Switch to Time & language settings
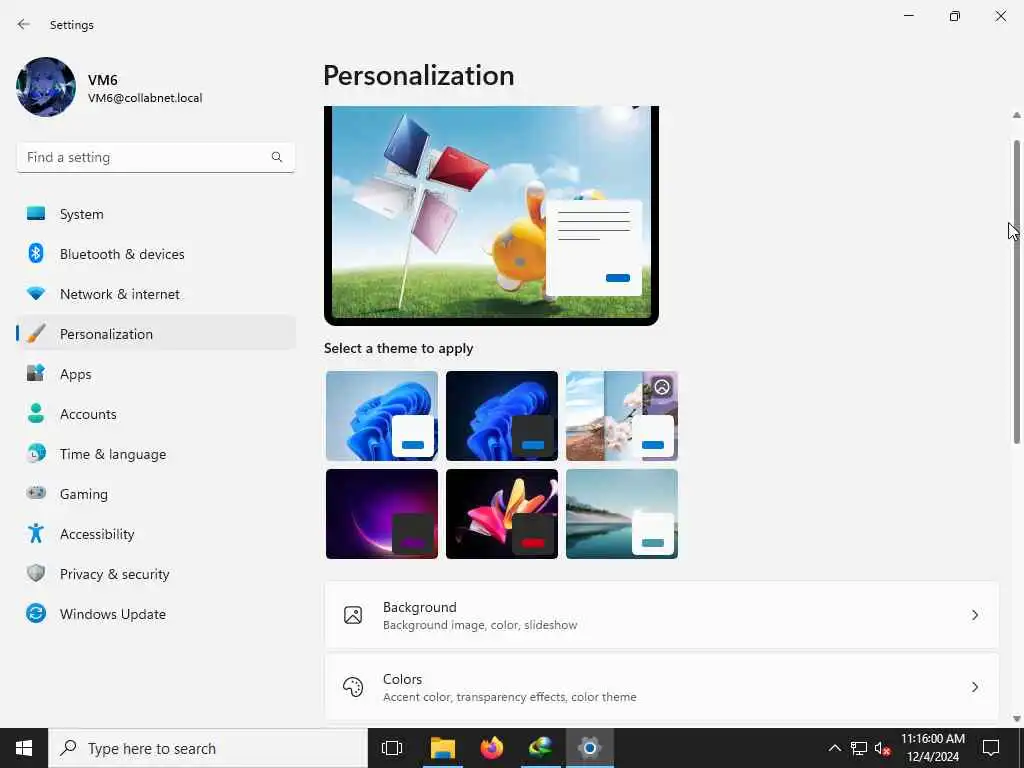The height and width of the screenshot is (768, 1024). (x=156, y=453)
